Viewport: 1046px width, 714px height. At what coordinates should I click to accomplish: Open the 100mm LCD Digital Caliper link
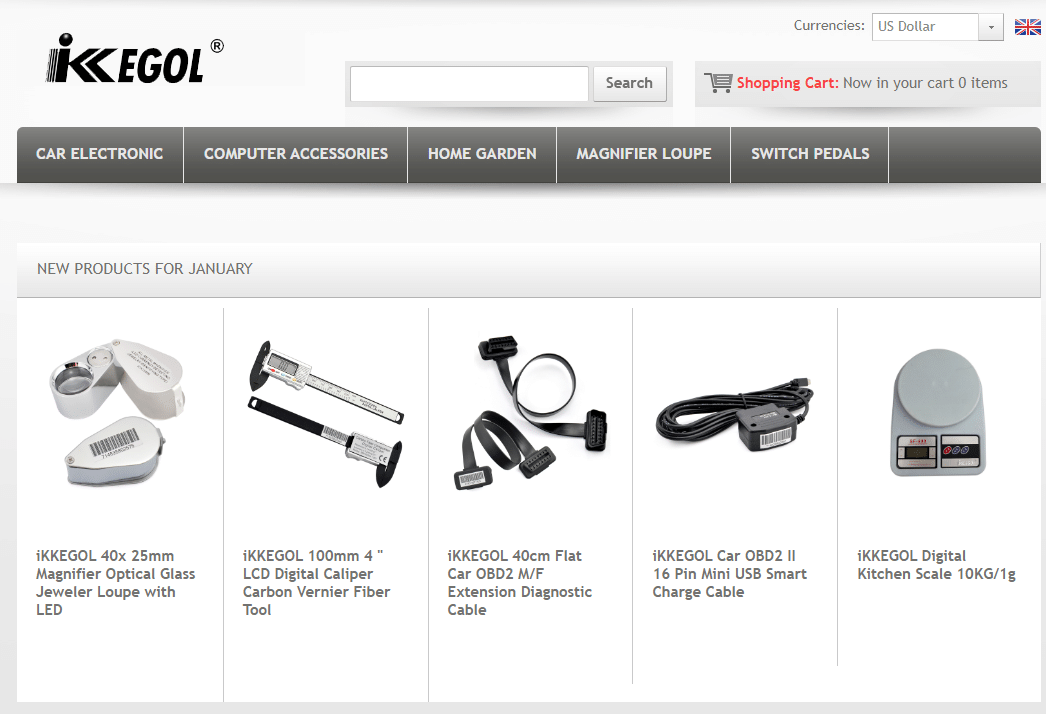[316, 583]
